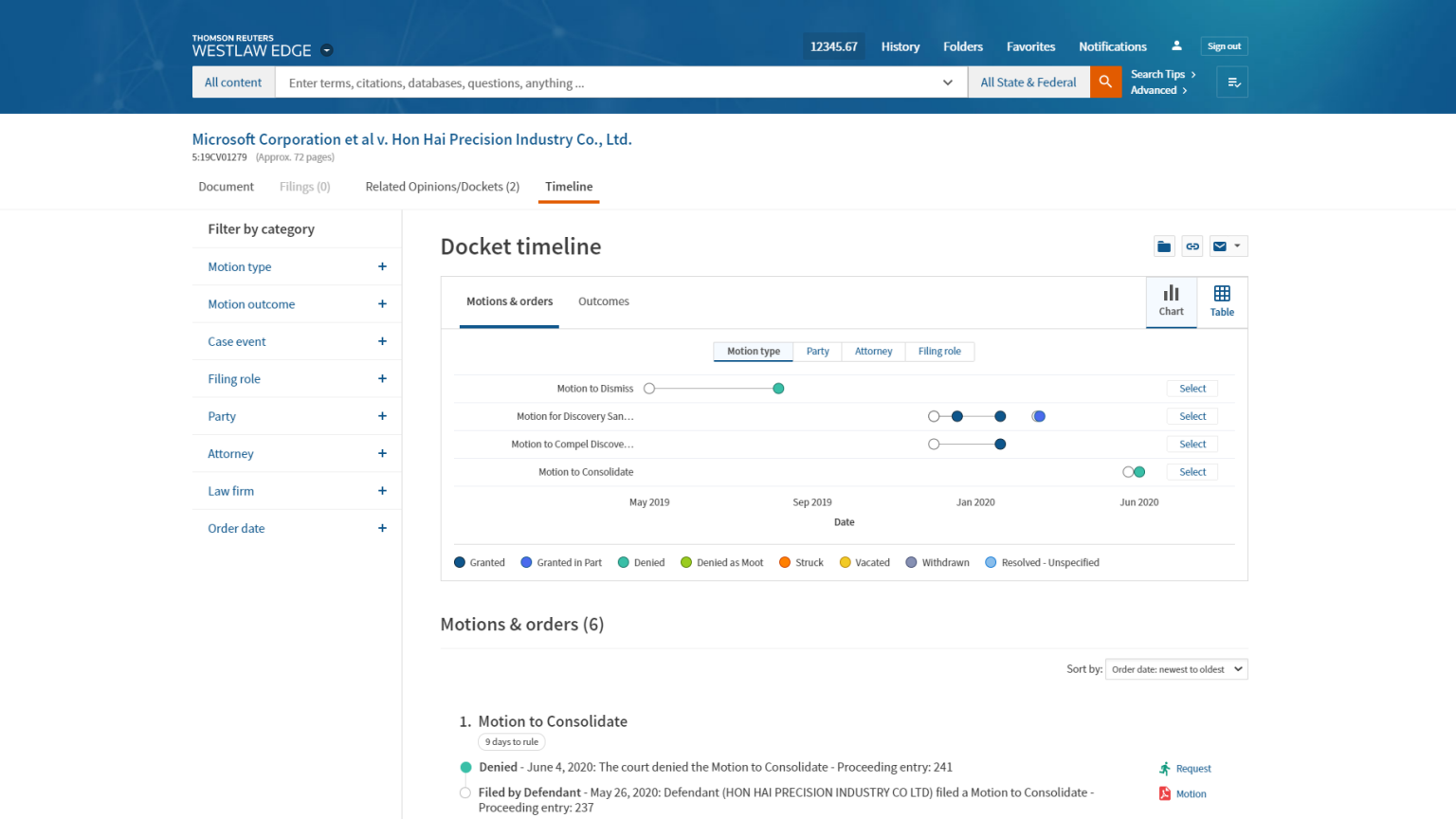Expand the Motion outcome filter

[382, 303]
